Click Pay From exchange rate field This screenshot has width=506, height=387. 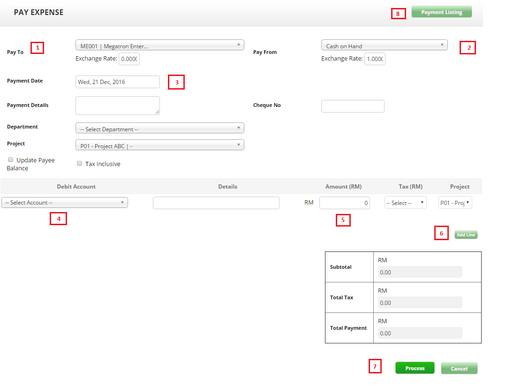375,59
